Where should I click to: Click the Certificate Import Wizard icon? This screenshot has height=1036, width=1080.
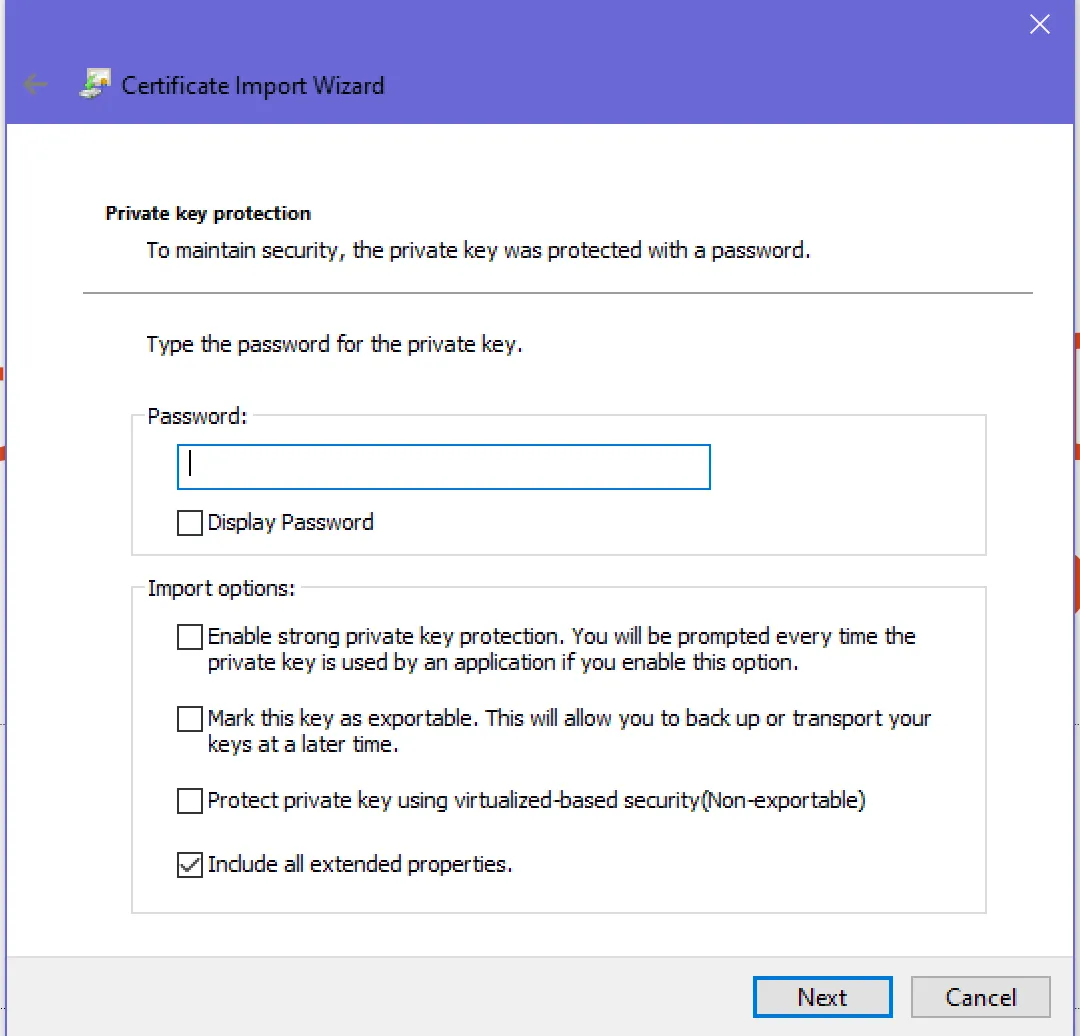pos(95,84)
